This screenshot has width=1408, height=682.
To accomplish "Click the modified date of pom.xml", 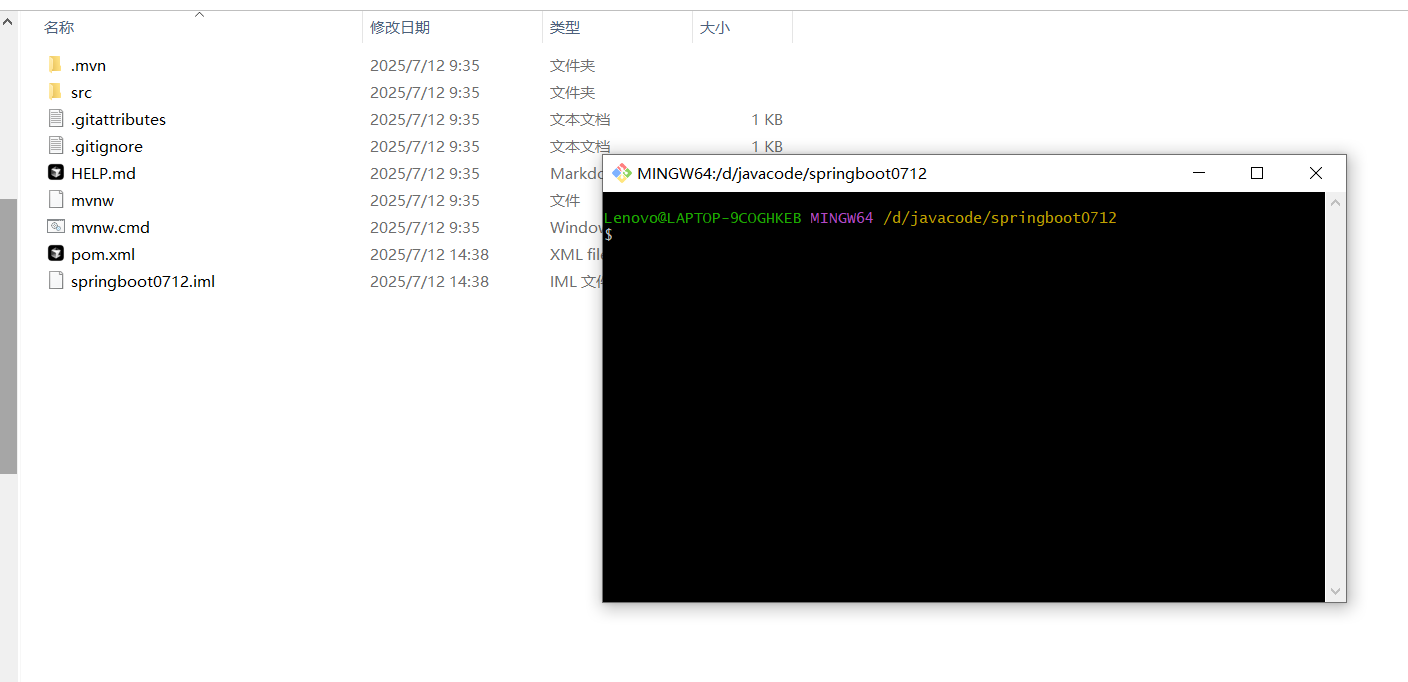I will [429, 254].
